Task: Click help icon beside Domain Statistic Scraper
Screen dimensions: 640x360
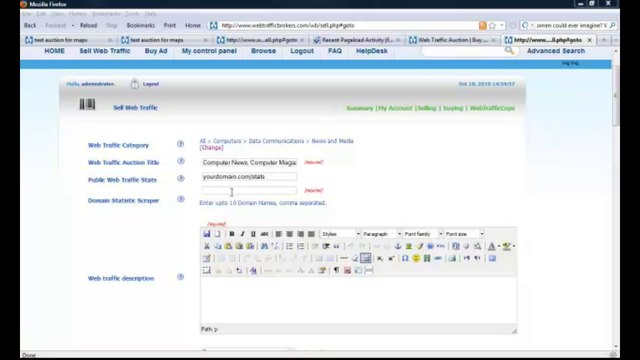Action: (x=180, y=199)
